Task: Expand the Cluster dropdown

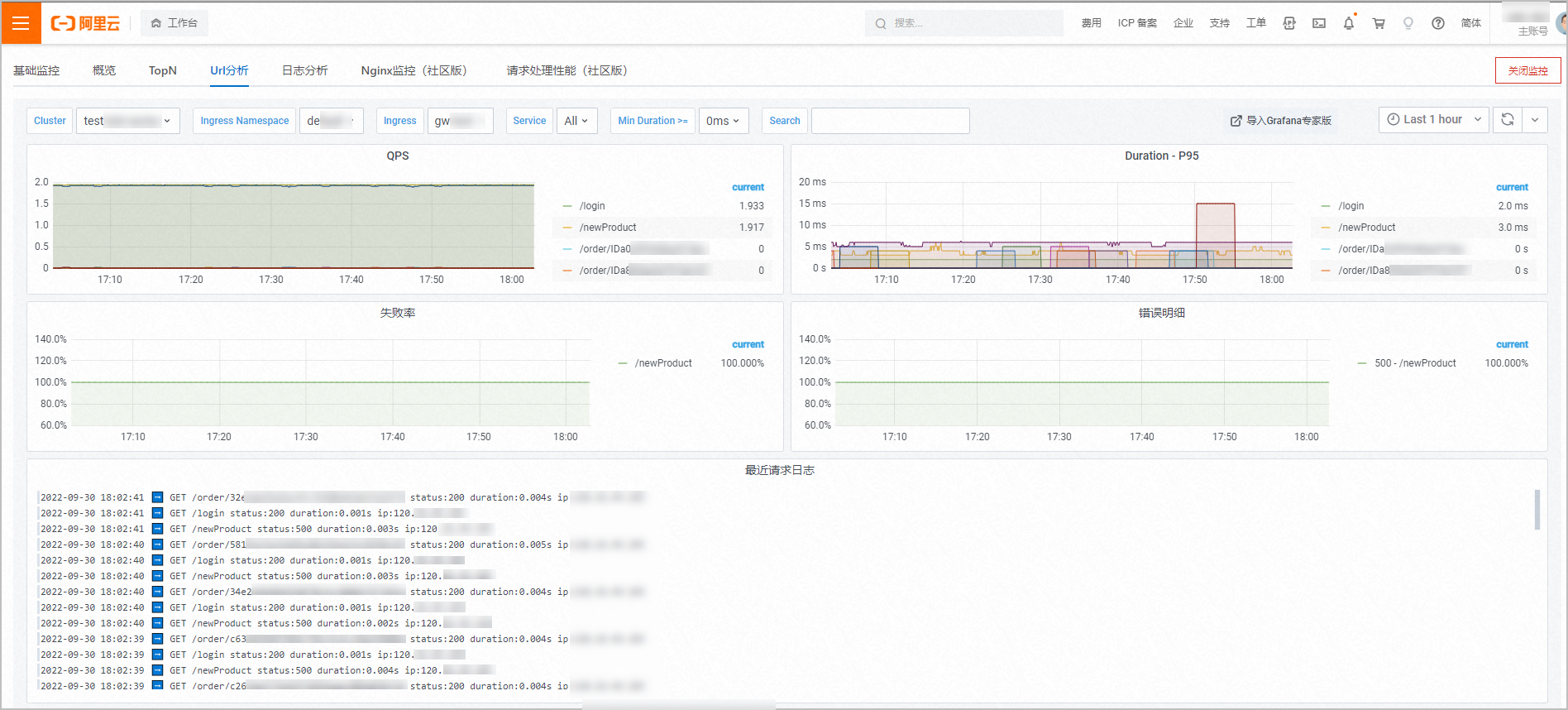Action: 127,121
